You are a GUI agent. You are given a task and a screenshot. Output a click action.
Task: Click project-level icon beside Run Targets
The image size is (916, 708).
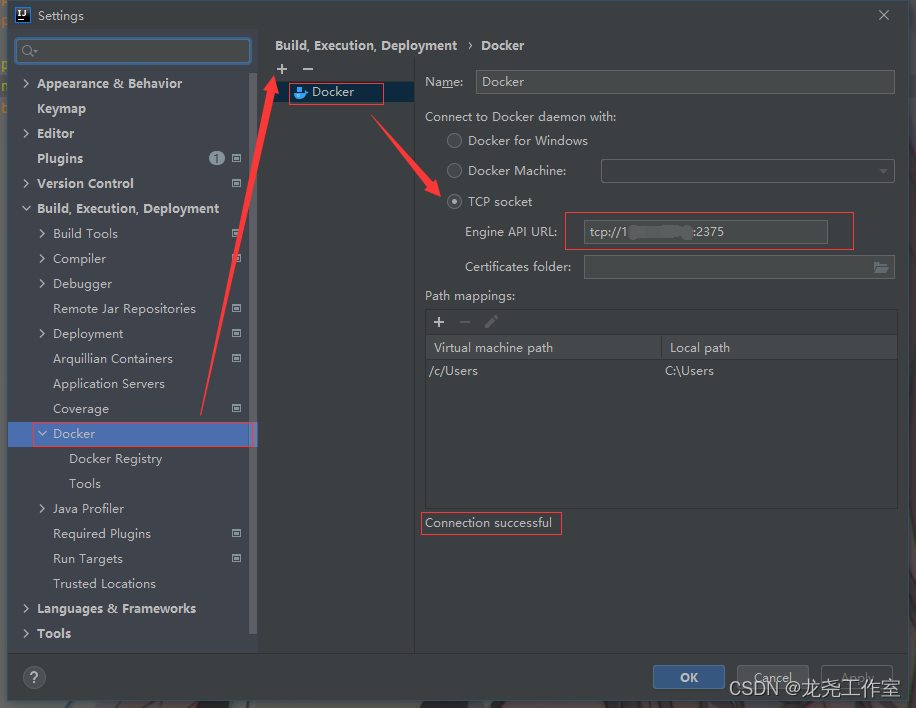tap(237, 558)
